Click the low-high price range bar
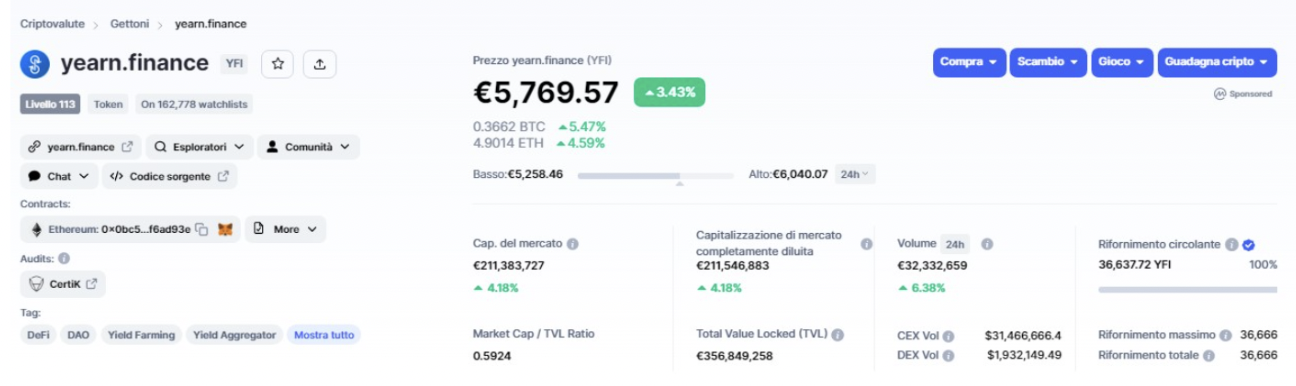The height and width of the screenshot is (386, 1296). click(655, 175)
